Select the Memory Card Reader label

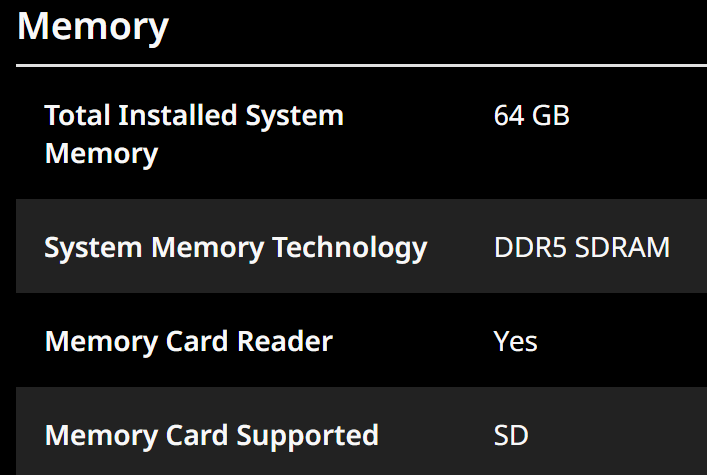click(188, 342)
